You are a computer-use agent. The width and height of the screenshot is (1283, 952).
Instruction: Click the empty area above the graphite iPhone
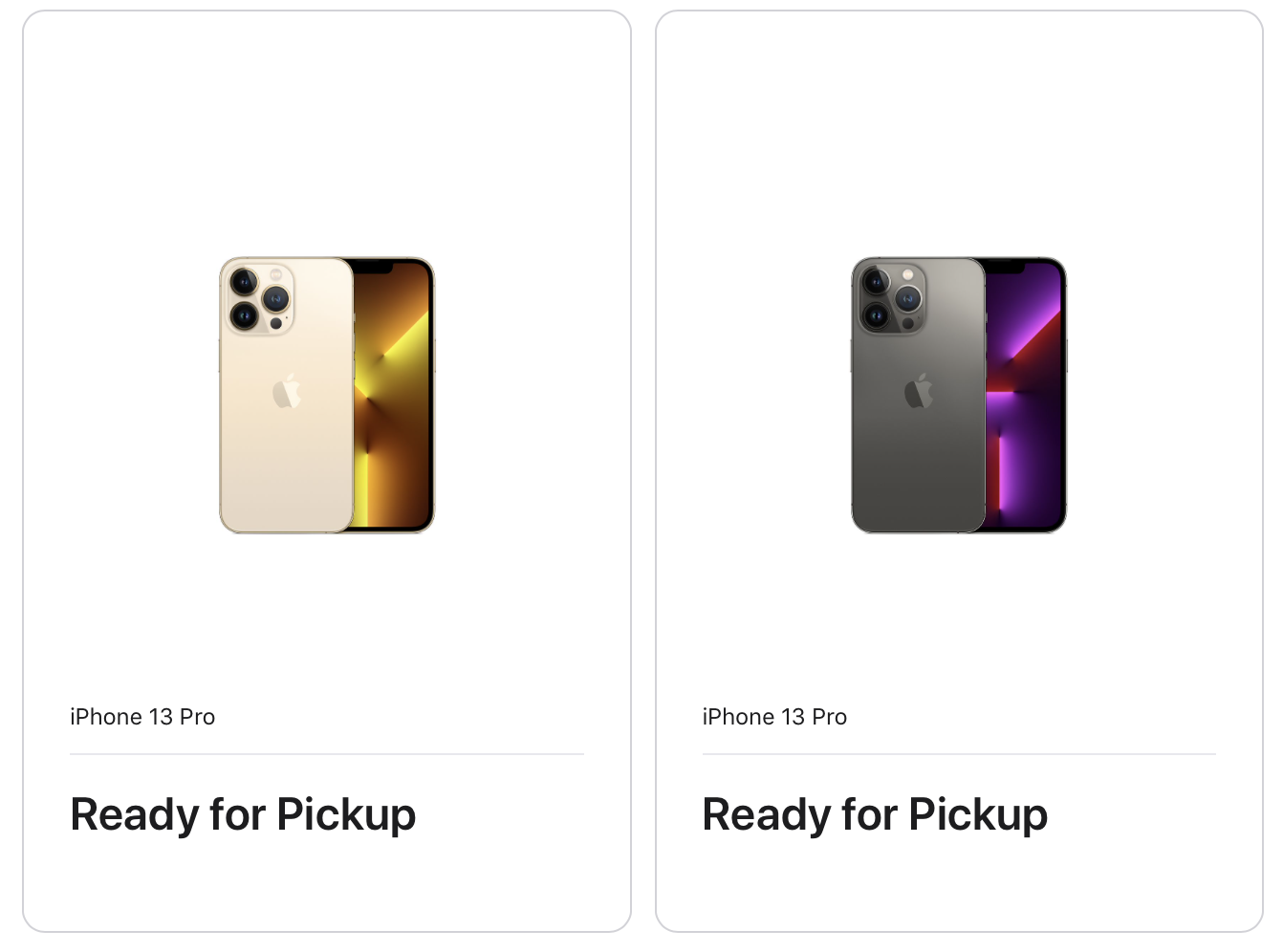click(x=959, y=134)
